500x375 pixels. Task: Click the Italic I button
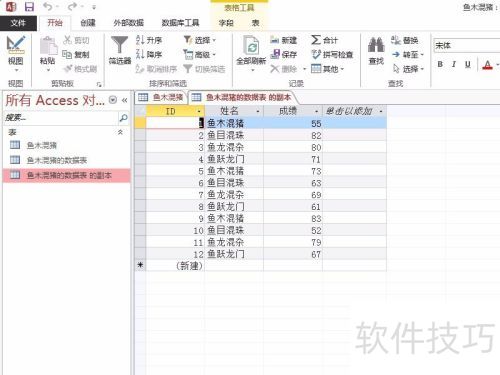454,64
